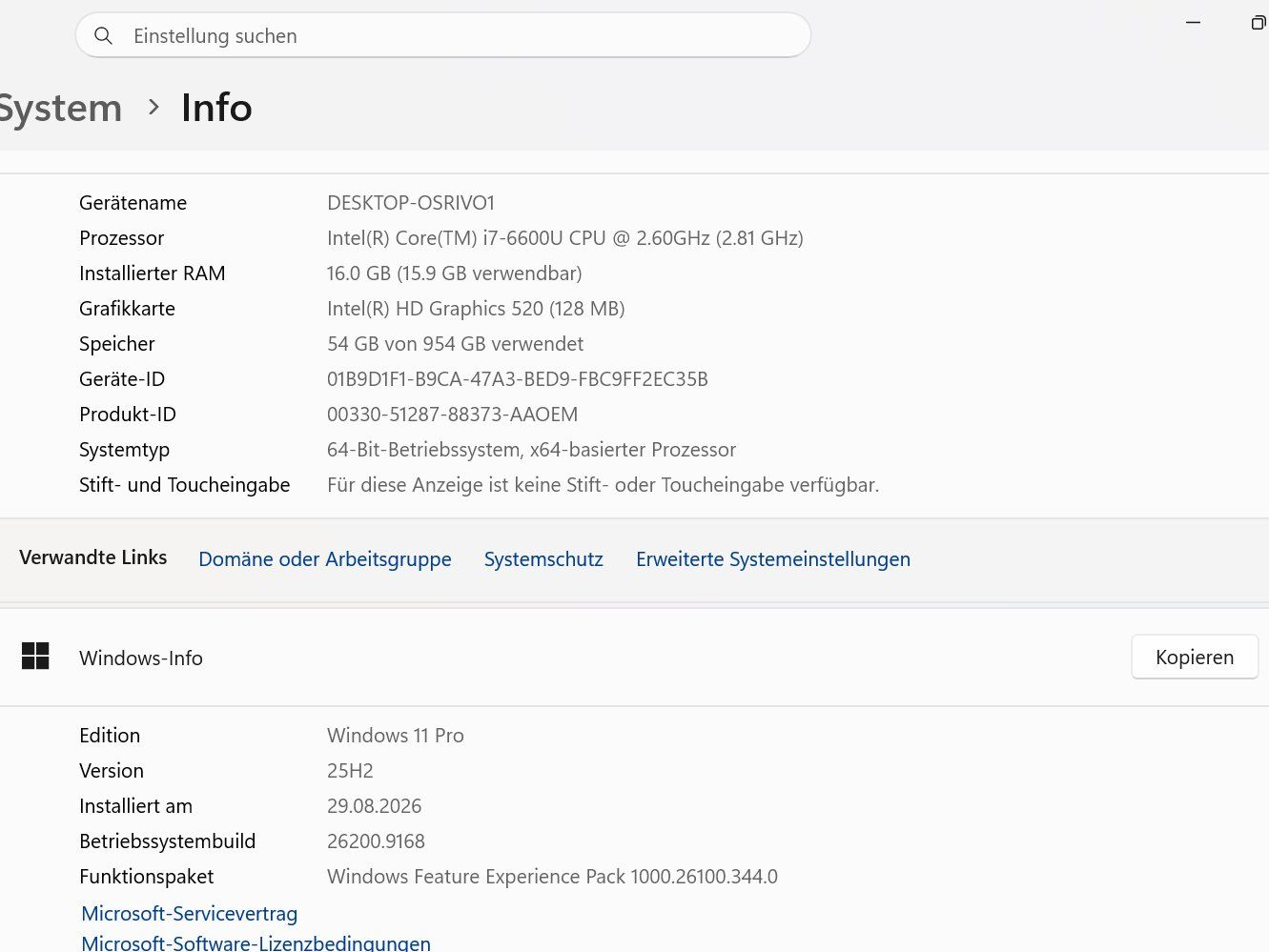This screenshot has width=1269, height=952.
Task: Click the Funktionspaket label
Action: tap(147, 877)
